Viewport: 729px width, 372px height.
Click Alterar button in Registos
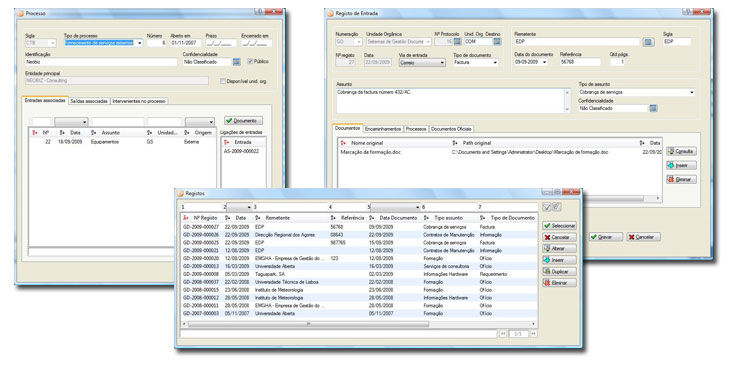(559, 248)
